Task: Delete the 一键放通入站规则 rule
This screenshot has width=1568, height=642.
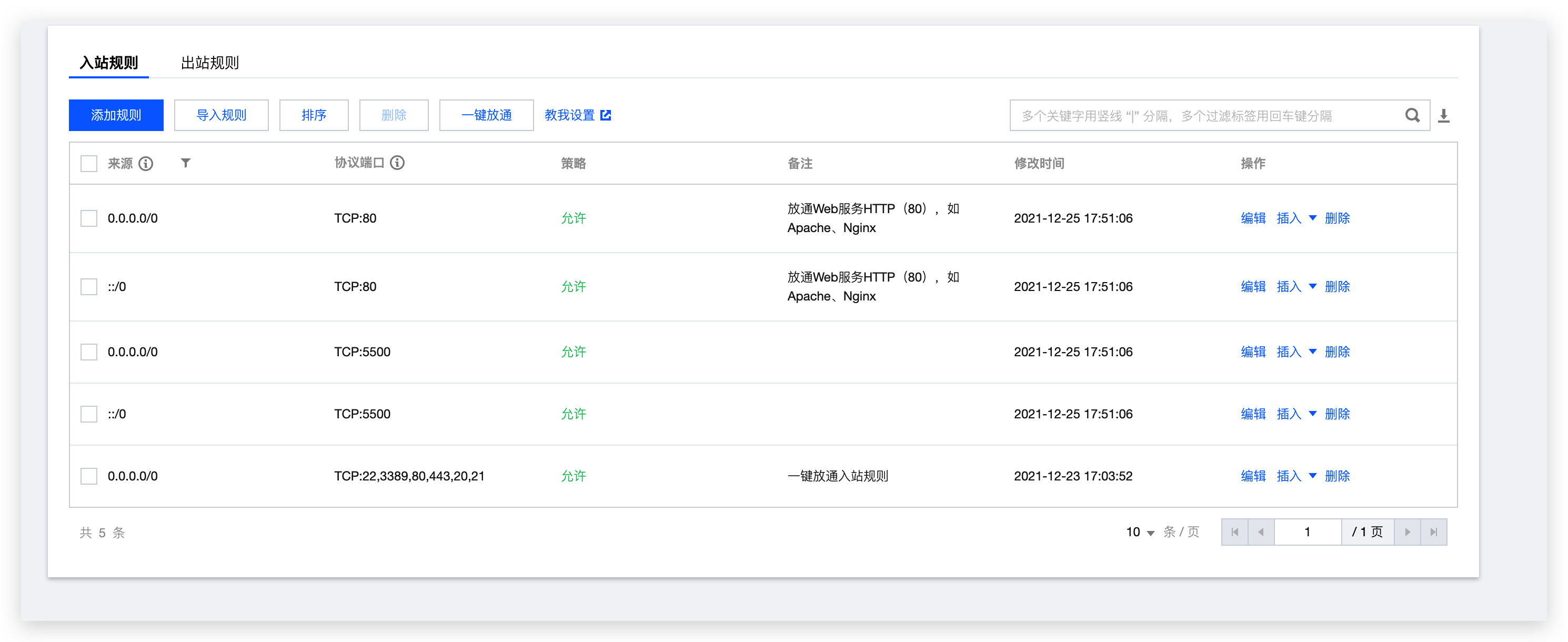Action: [1338, 476]
